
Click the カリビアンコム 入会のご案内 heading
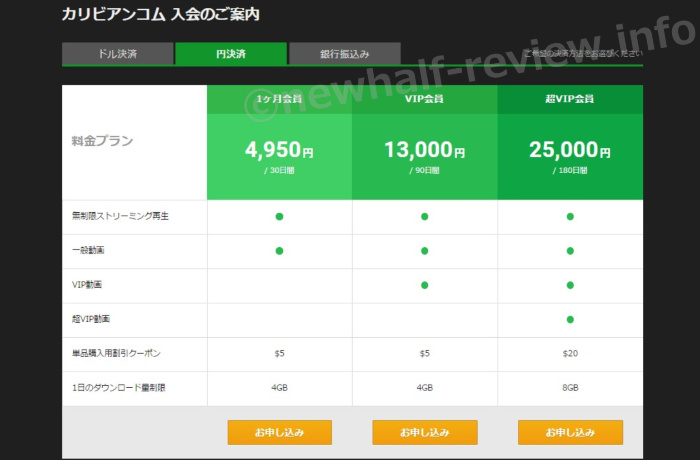pyautogui.click(x=161, y=14)
